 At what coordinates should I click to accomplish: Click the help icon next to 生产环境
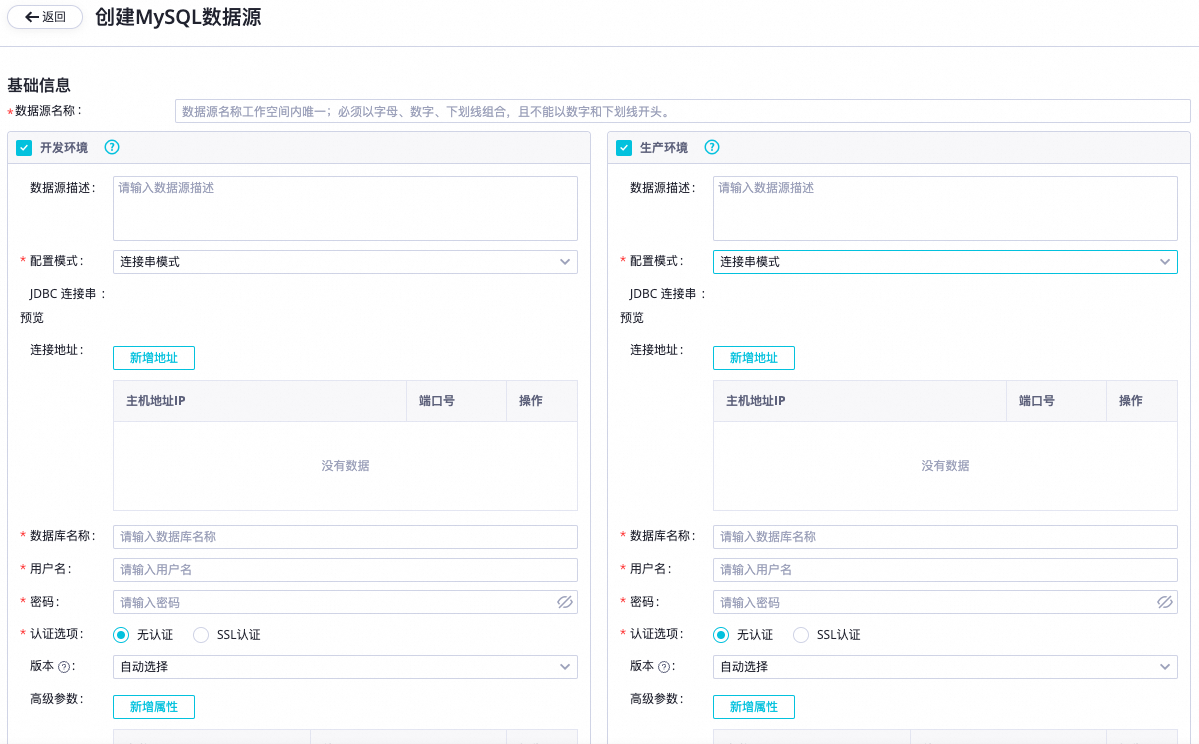pyautogui.click(x=712, y=148)
